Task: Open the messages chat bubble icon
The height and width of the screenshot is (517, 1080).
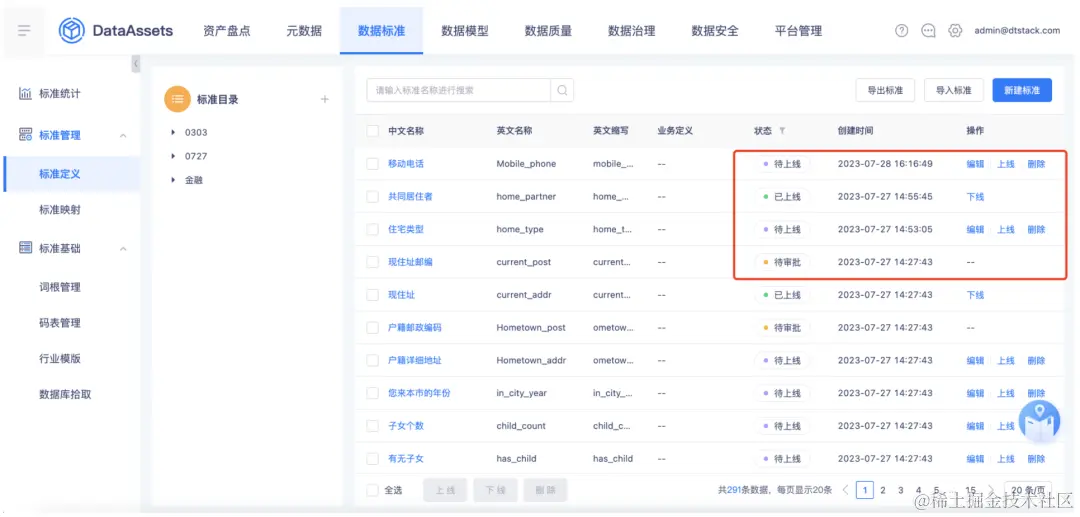Action: tap(928, 31)
